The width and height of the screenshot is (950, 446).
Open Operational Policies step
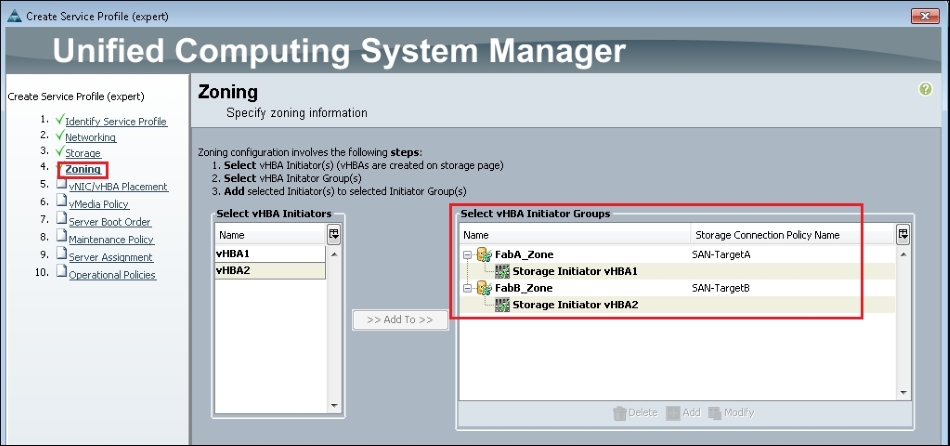click(x=112, y=275)
